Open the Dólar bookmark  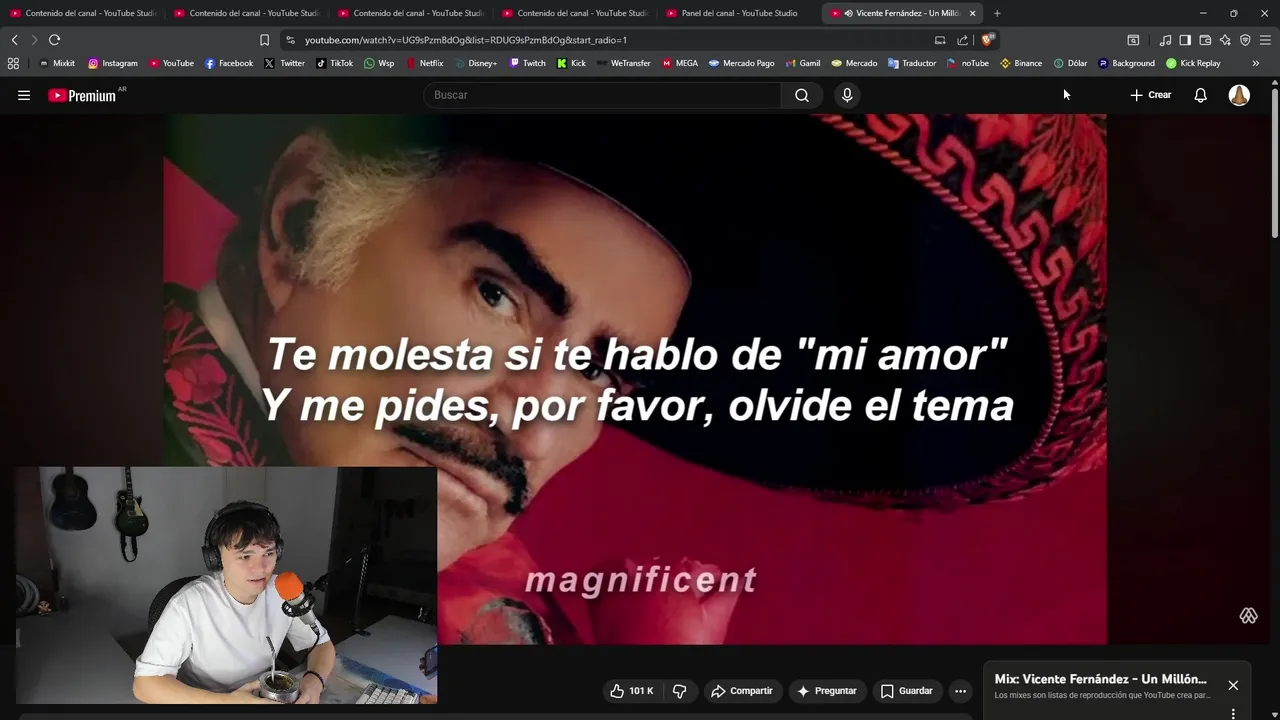[1070, 63]
